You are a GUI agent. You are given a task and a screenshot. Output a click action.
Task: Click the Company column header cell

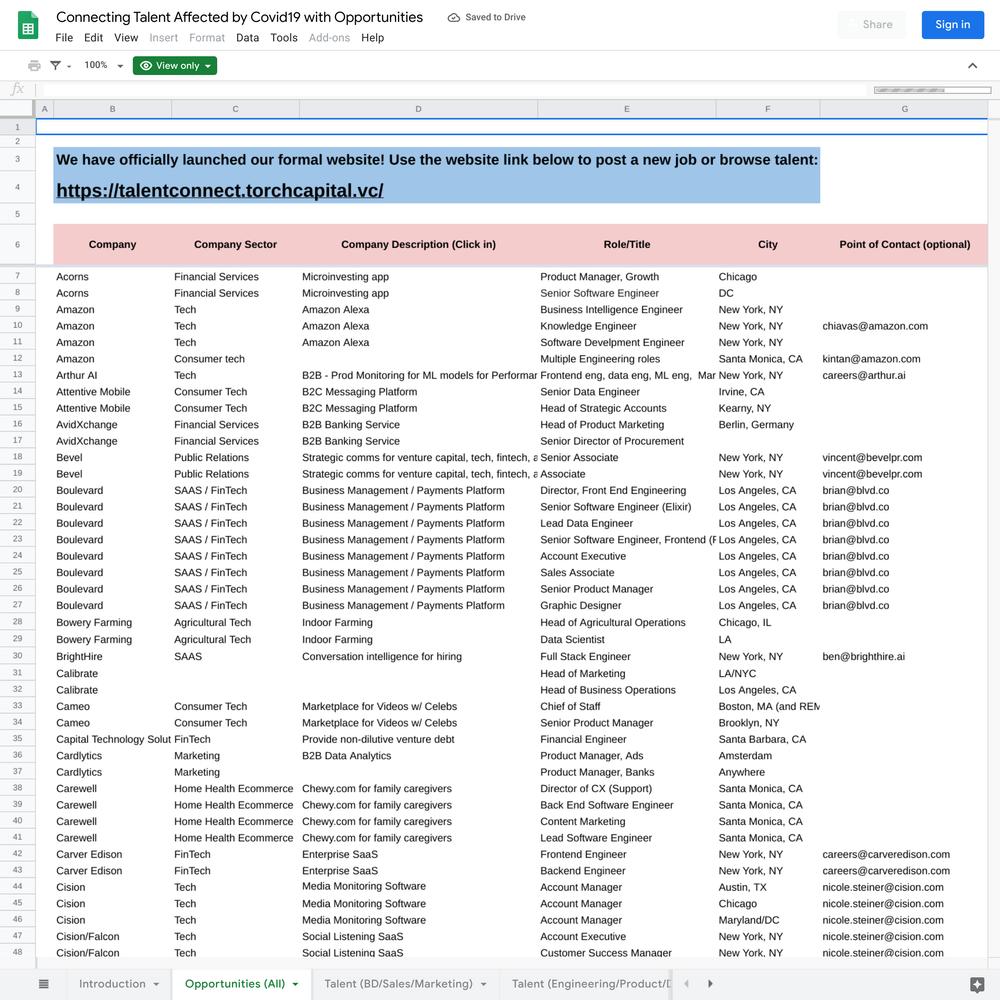click(x=112, y=244)
